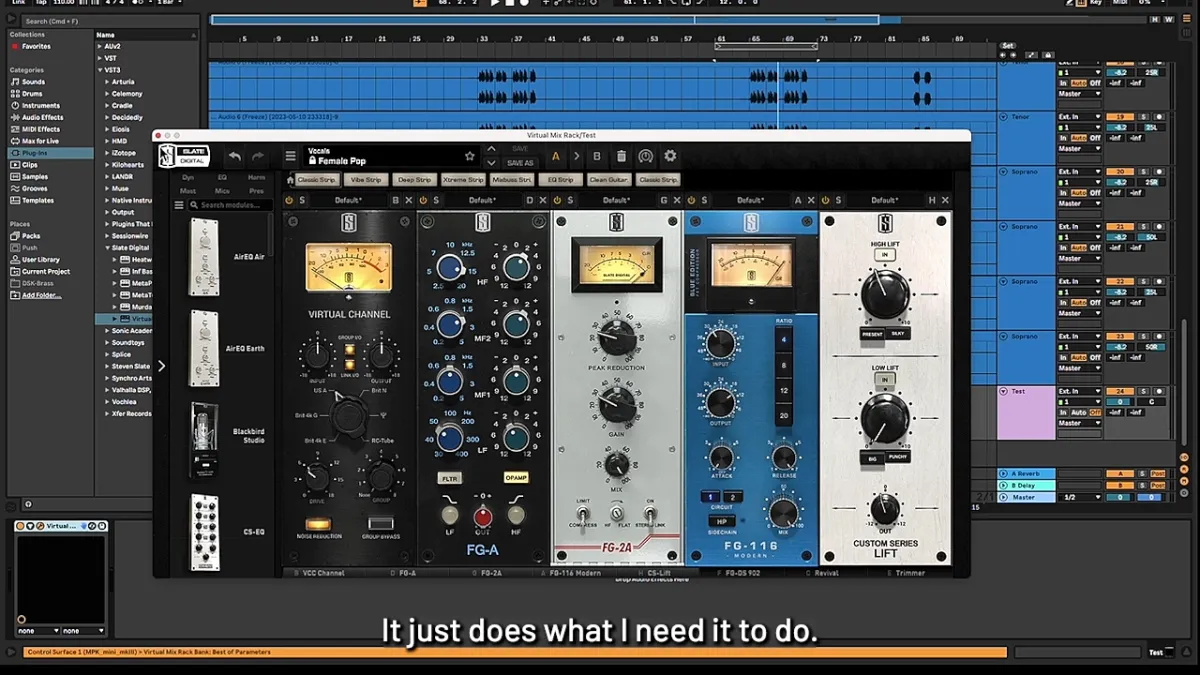Select the Dyn module filter tab
Viewport: 1200px width, 675px height.
click(188, 177)
